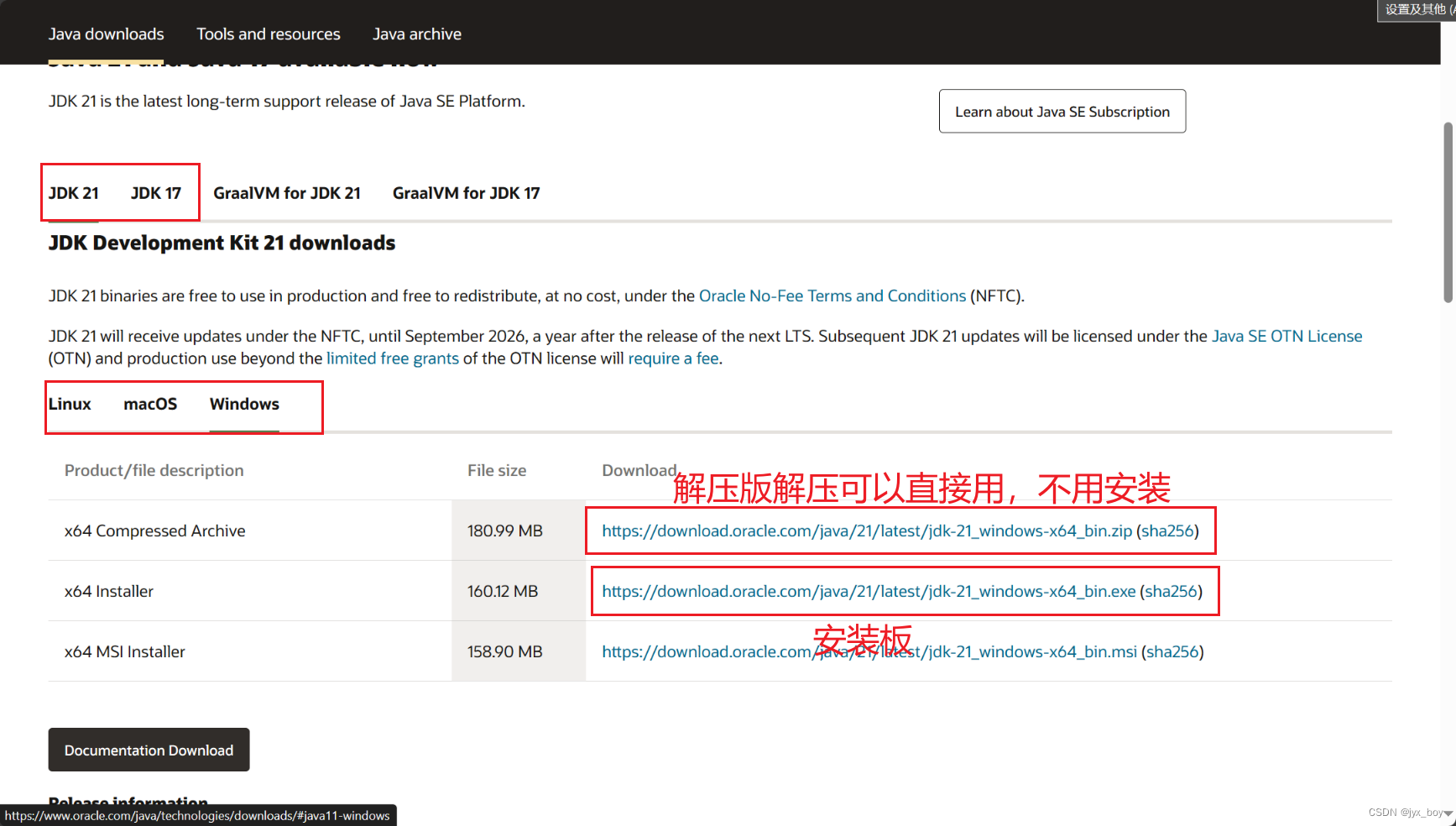Screen dimensions: 1456x826
Task: Click the 160.12 MB file size cell
Action: [519, 591]
